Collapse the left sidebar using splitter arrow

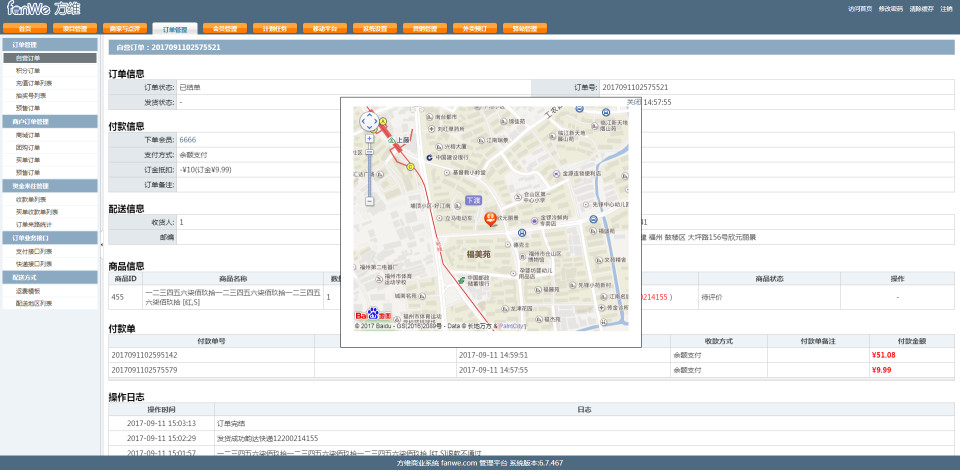click(x=101, y=244)
